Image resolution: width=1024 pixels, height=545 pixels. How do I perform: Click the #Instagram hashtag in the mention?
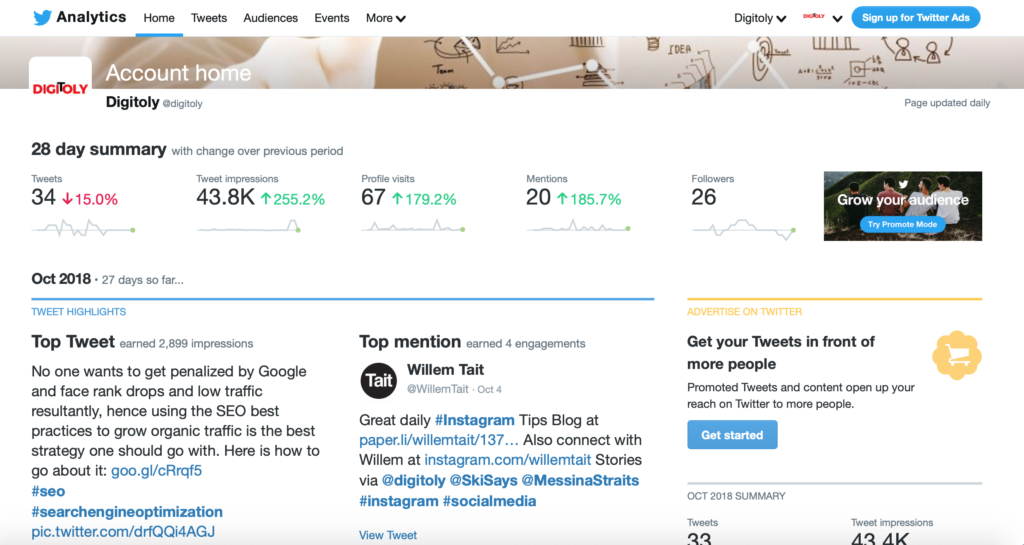coord(475,420)
